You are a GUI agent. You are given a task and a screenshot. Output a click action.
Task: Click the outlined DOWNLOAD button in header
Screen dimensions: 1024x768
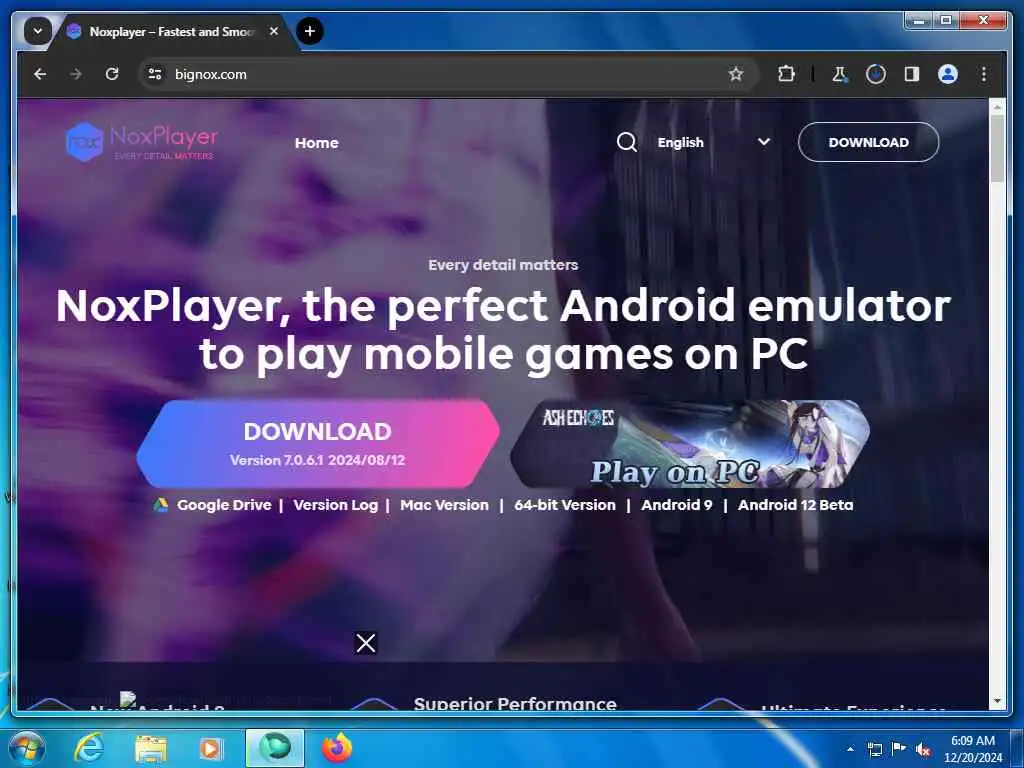[x=869, y=142]
